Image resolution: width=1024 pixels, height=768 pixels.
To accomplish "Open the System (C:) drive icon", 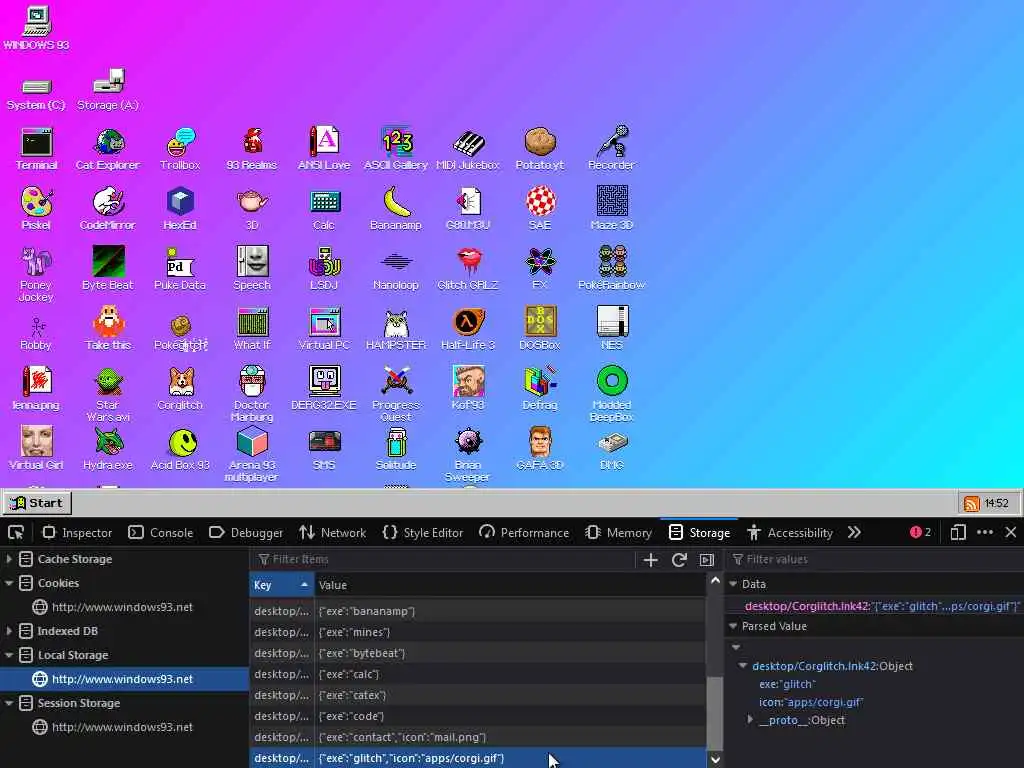I will click(37, 95).
